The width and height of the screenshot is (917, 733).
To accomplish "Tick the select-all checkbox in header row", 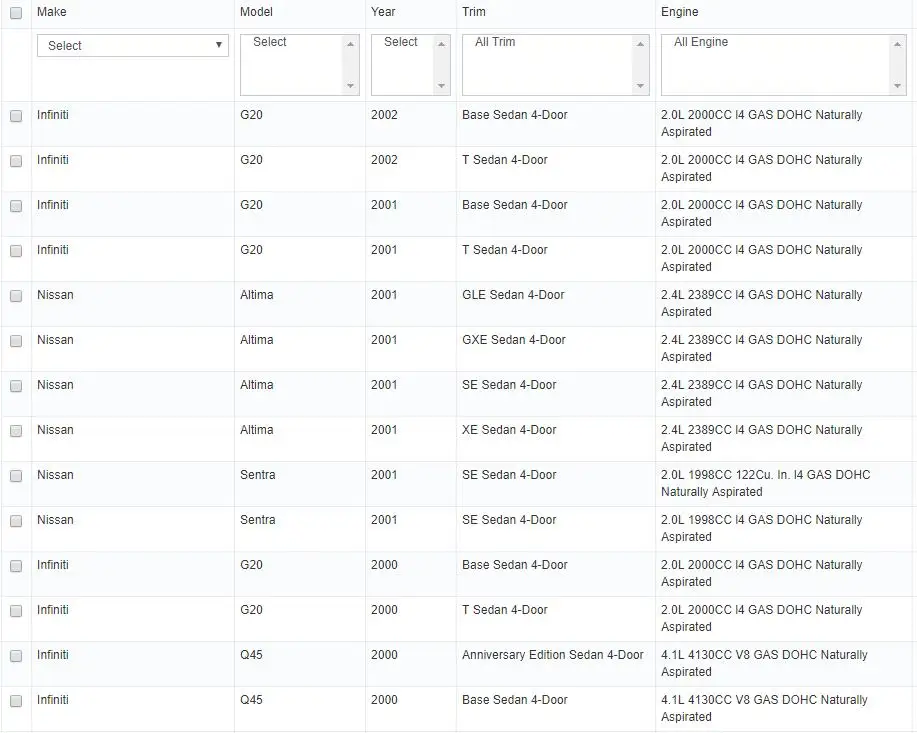I will (16, 12).
